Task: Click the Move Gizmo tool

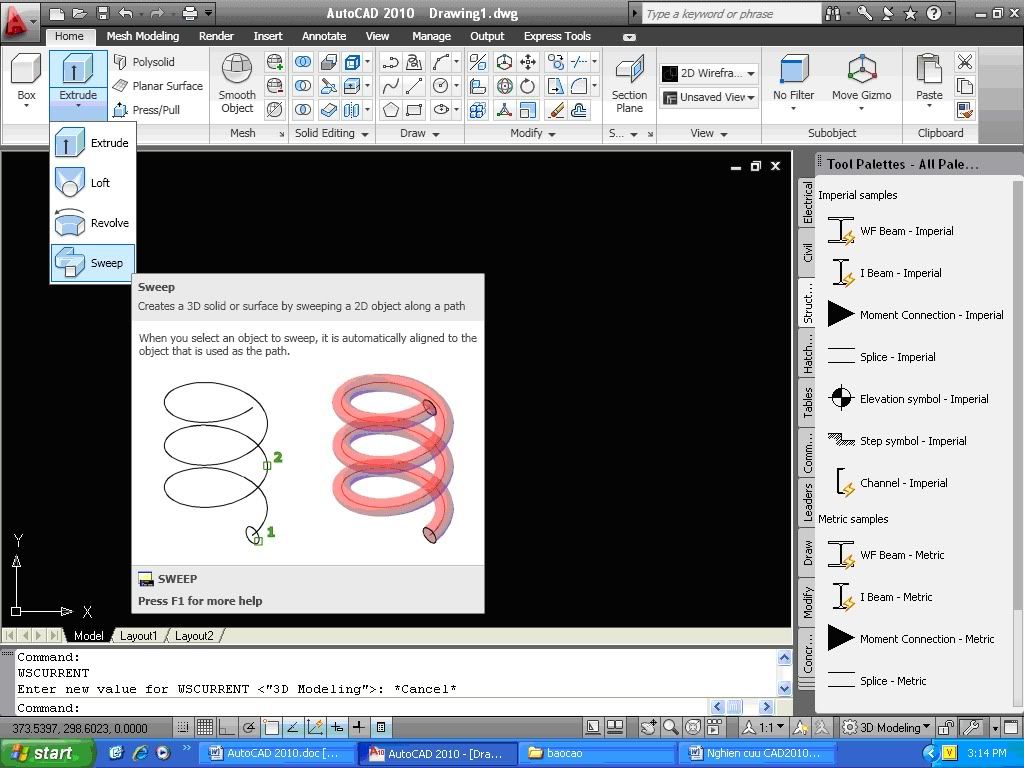Action: 861,82
